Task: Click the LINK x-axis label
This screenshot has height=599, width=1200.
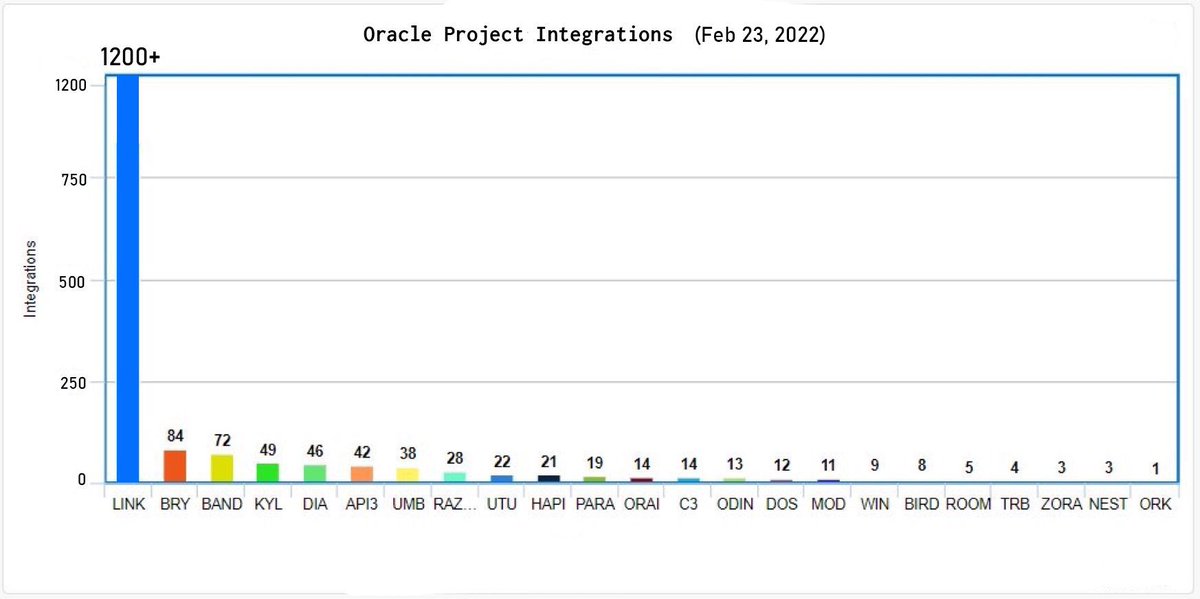Action: 128,504
